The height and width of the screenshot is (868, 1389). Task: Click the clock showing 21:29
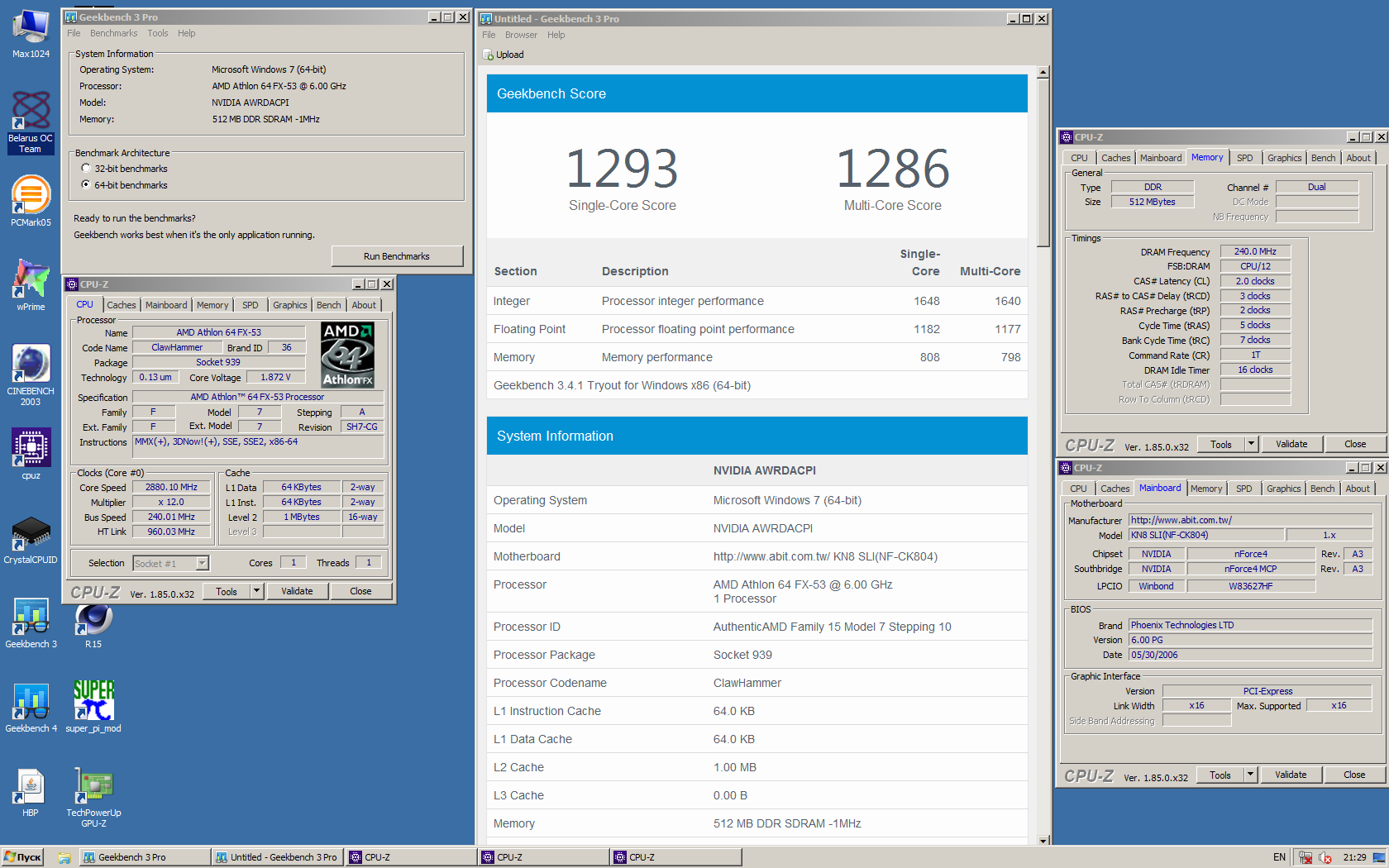point(1354,857)
